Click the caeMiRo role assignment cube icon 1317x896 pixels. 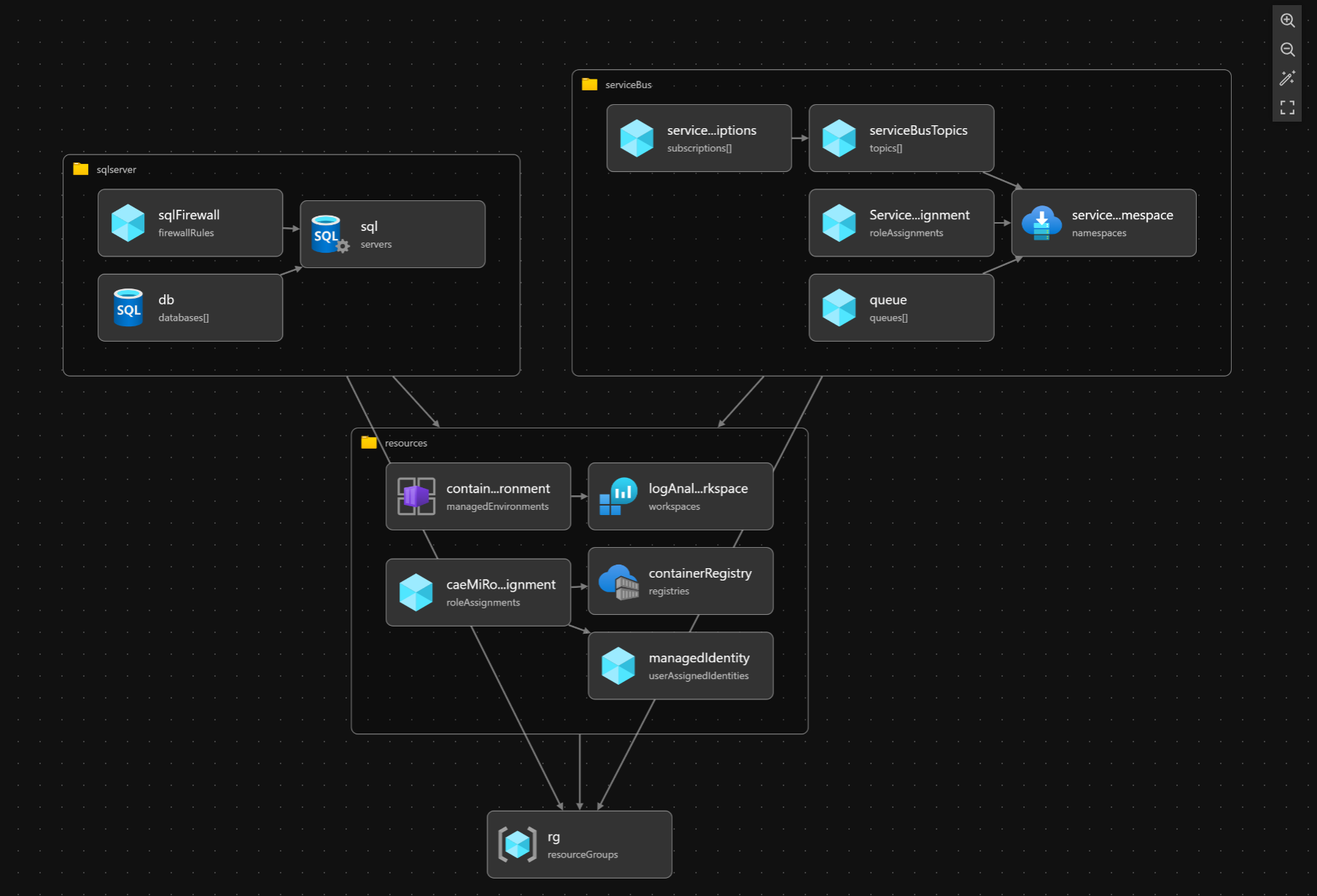click(416, 592)
